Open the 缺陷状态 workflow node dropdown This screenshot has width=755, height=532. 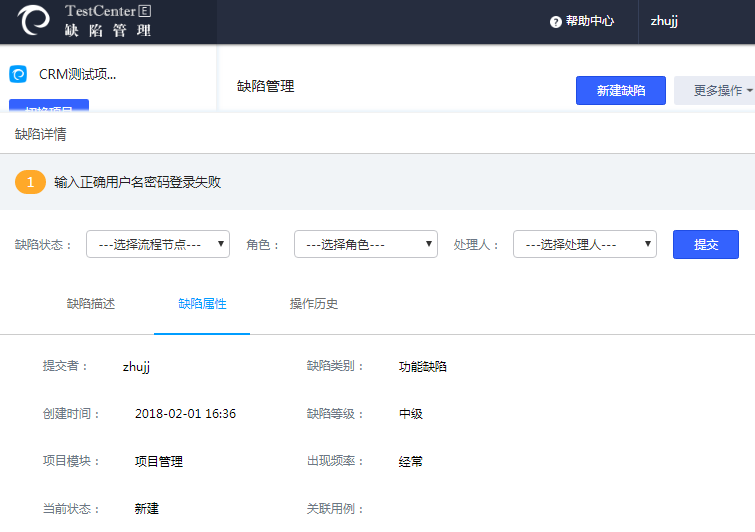pos(158,244)
